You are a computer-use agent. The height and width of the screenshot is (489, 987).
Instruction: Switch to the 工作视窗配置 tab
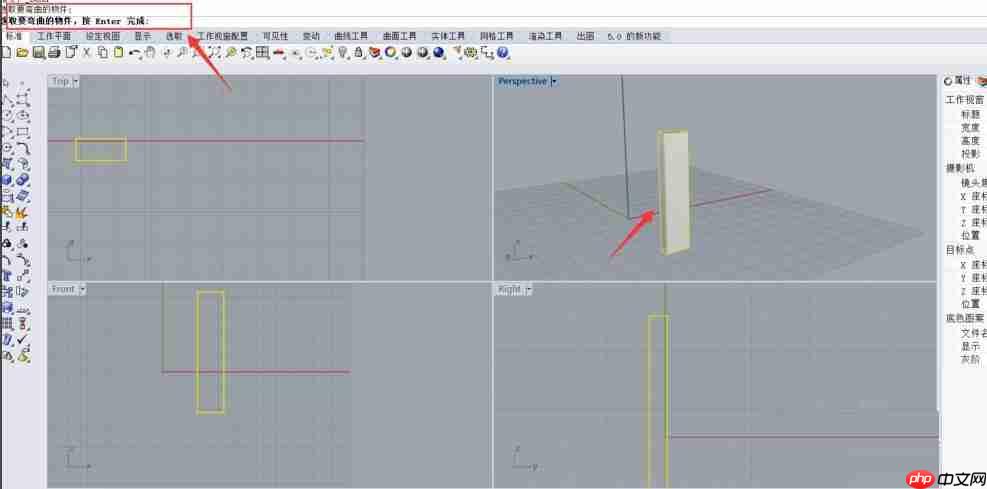click(x=223, y=37)
